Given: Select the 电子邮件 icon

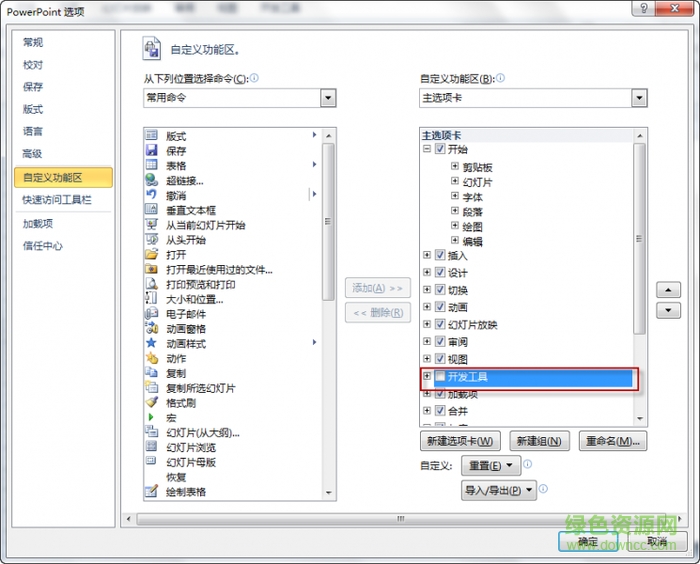Looking at the screenshot, I should (152, 313).
